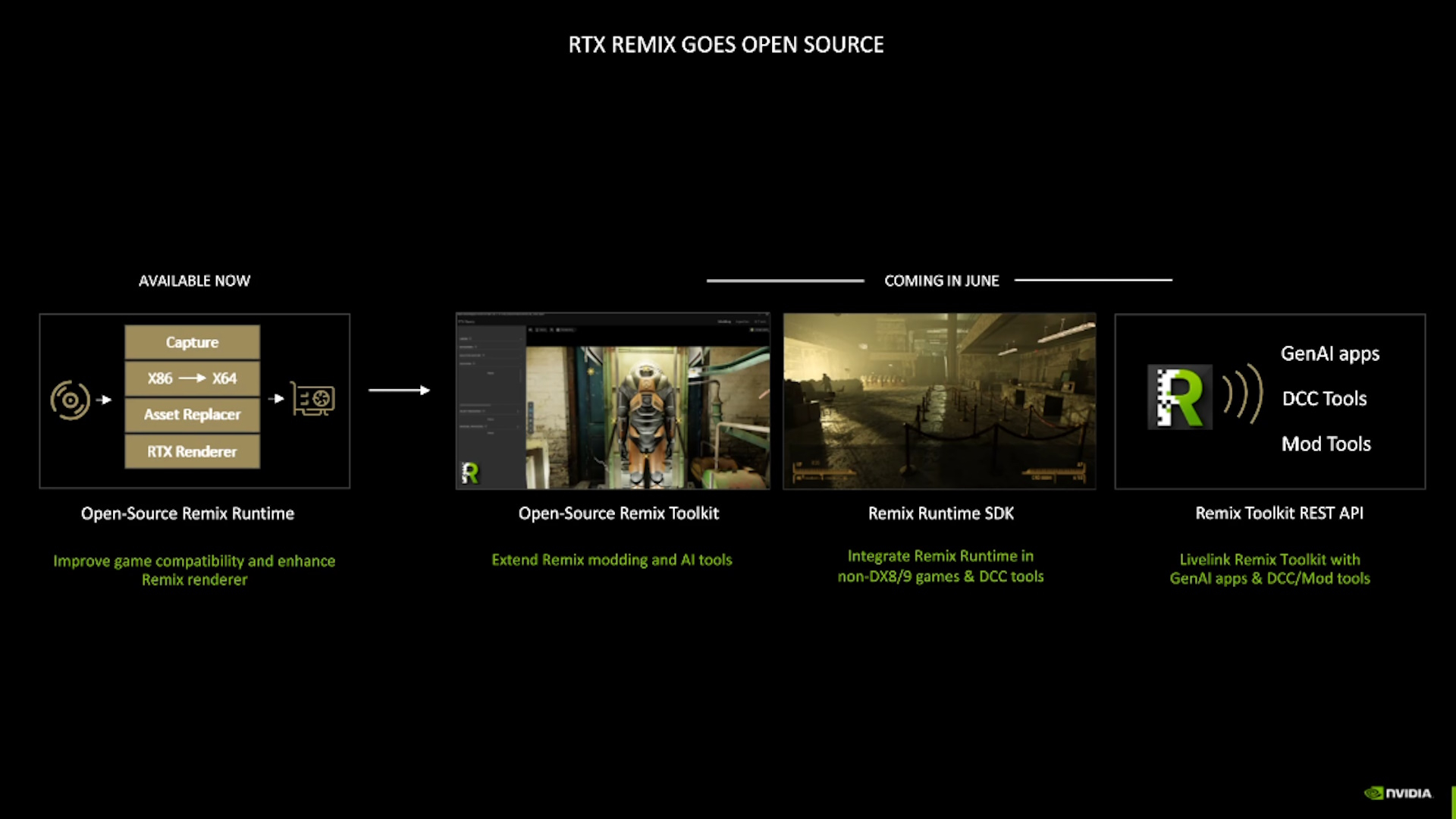Click the Remix Toolkit REST API icon

(x=1178, y=399)
